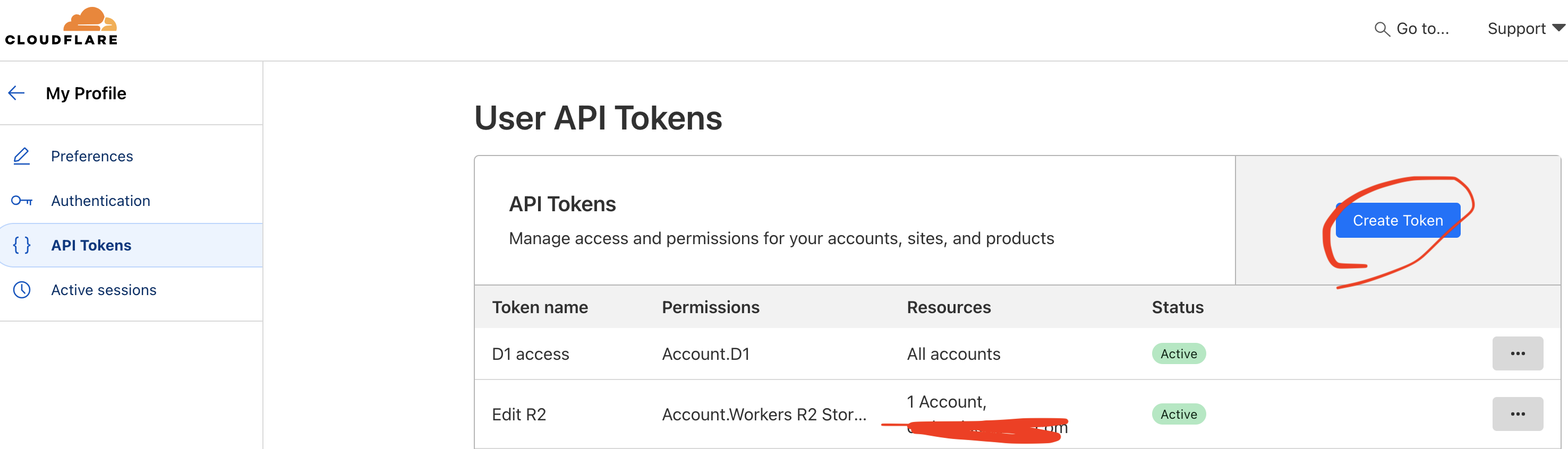Click the Active status badge for D1 access
Viewport: 1568px width, 449px height.
[1178, 353]
